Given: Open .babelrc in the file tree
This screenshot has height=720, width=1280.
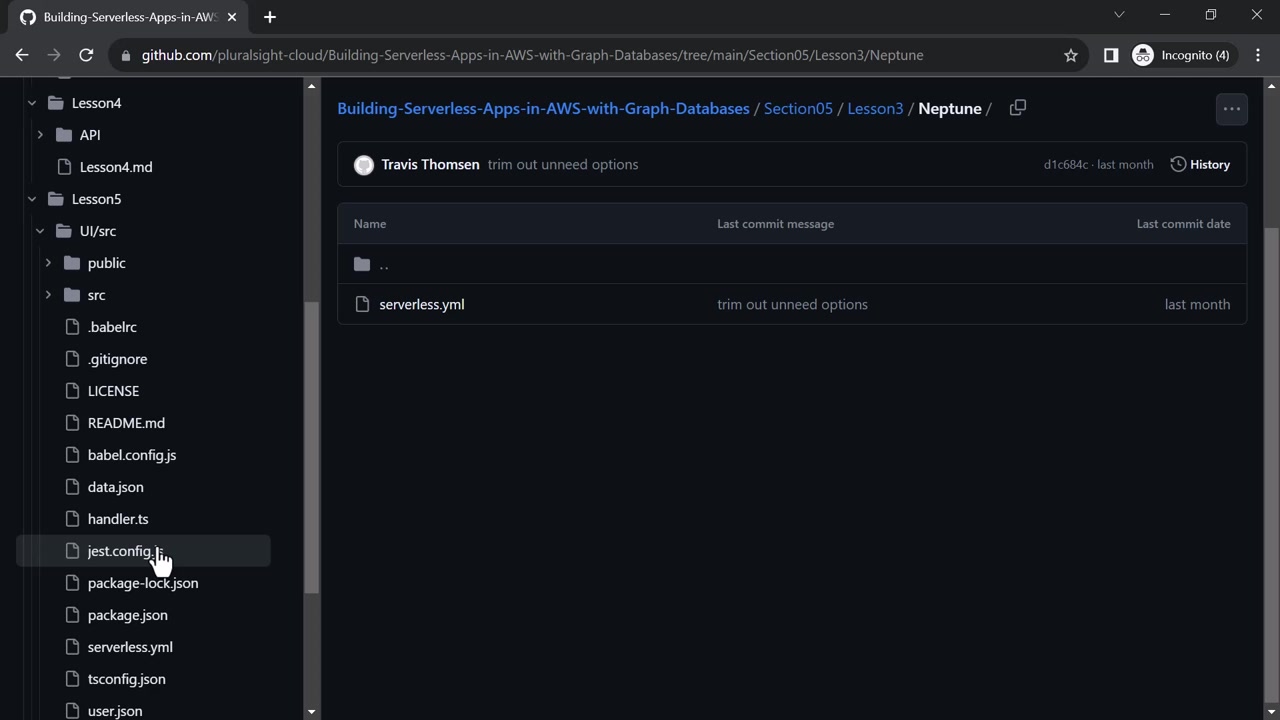Looking at the screenshot, I should click(112, 327).
